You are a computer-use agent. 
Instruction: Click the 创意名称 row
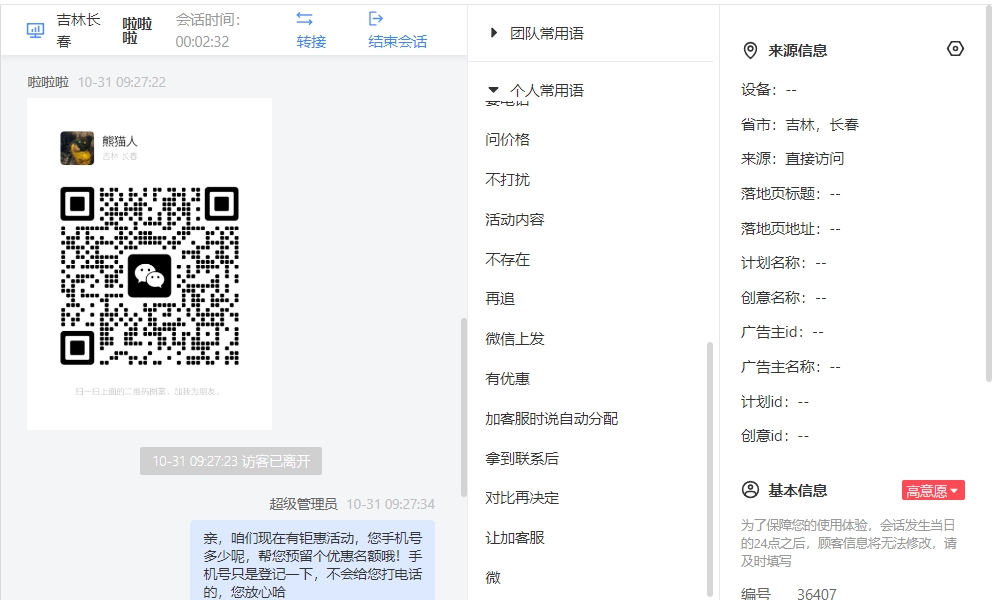click(x=784, y=297)
